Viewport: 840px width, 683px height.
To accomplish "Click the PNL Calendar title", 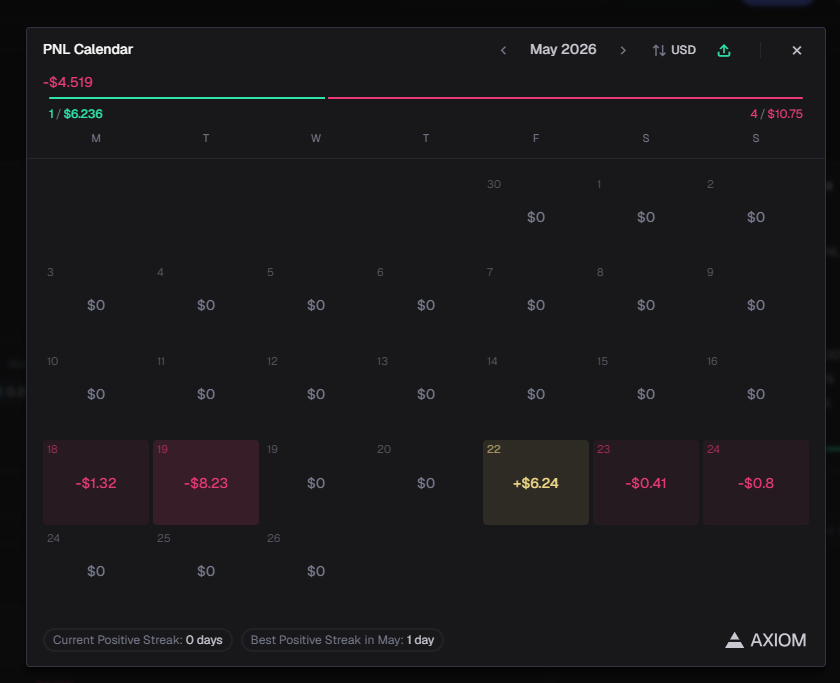I will coord(88,49).
